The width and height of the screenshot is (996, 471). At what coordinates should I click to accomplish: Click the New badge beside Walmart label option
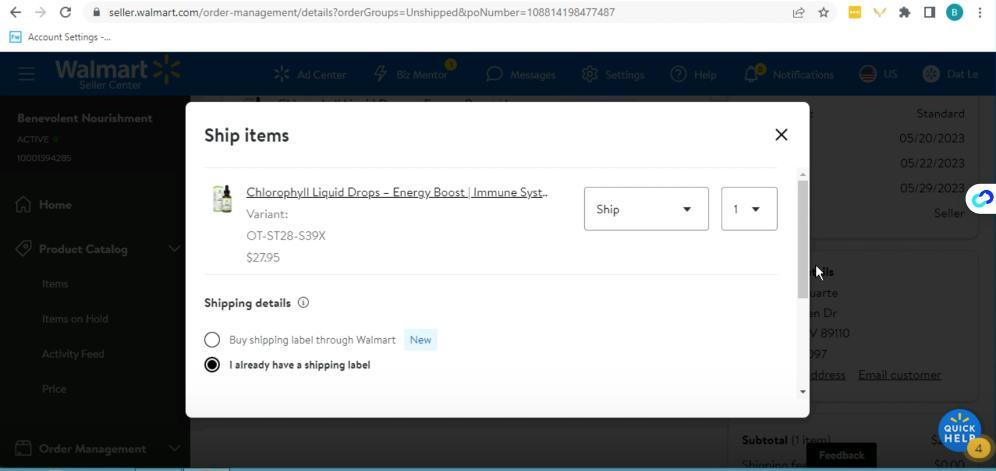pos(421,339)
